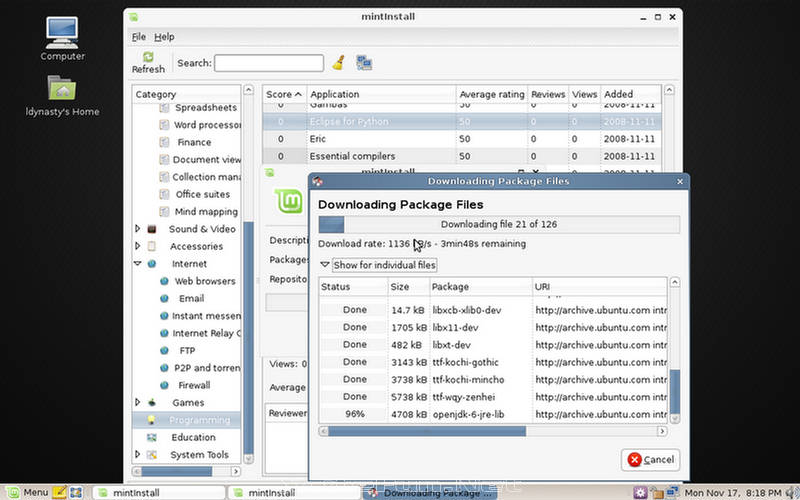Click the System Tools category icon
Viewport: 800px width, 500px height.
coord(152,455)
